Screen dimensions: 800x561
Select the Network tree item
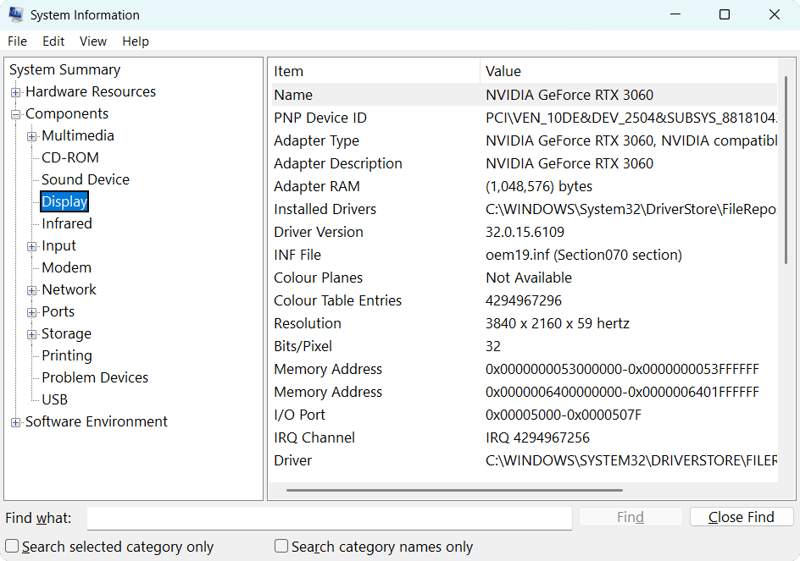click(69, 290)
